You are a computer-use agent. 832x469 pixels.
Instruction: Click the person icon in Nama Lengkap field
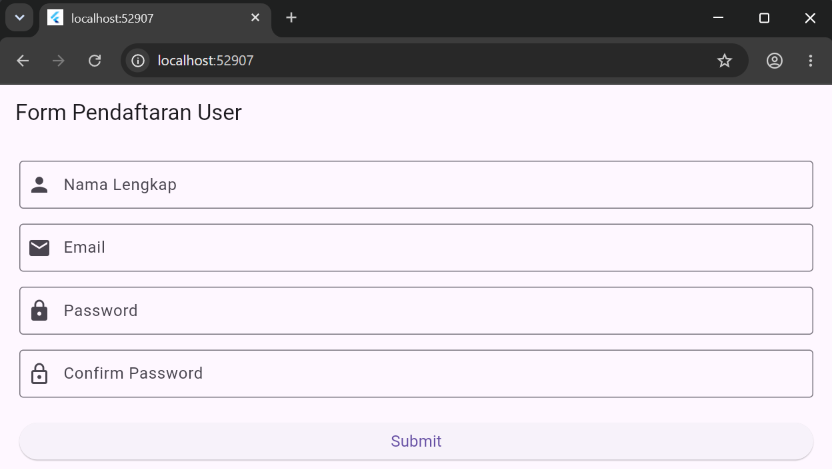click(x=39, y=185)
